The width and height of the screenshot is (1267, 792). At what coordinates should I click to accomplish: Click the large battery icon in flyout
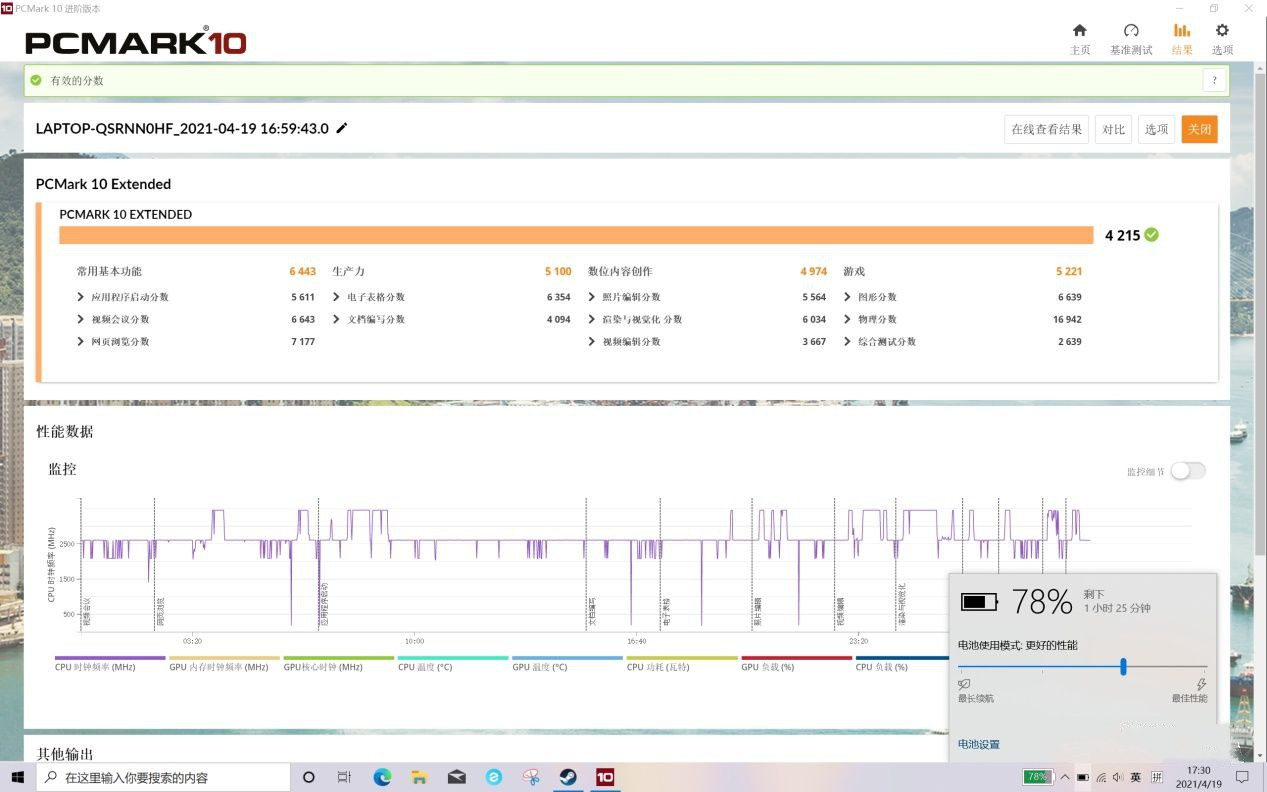979,602
